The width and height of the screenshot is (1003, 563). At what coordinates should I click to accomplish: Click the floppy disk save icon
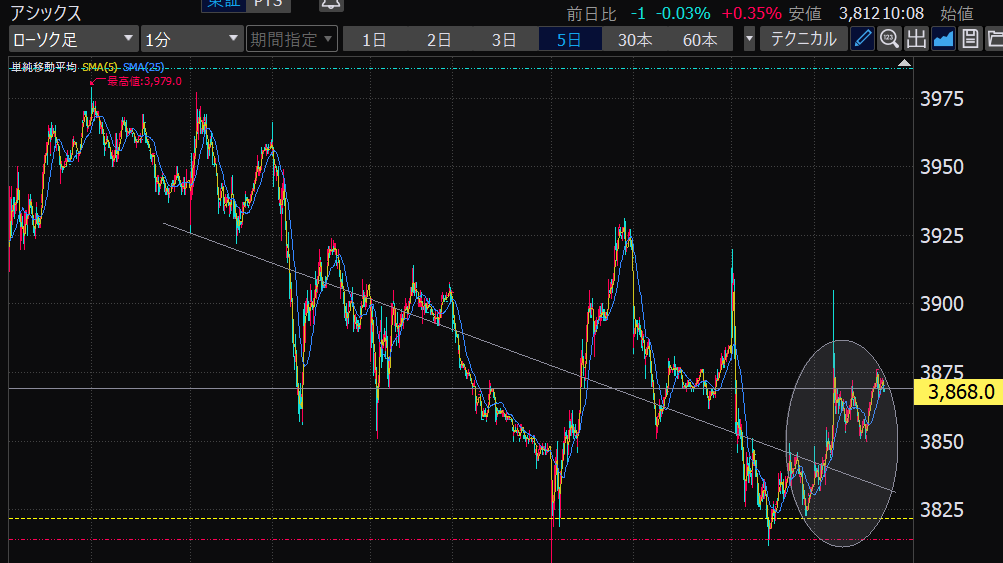969,40
